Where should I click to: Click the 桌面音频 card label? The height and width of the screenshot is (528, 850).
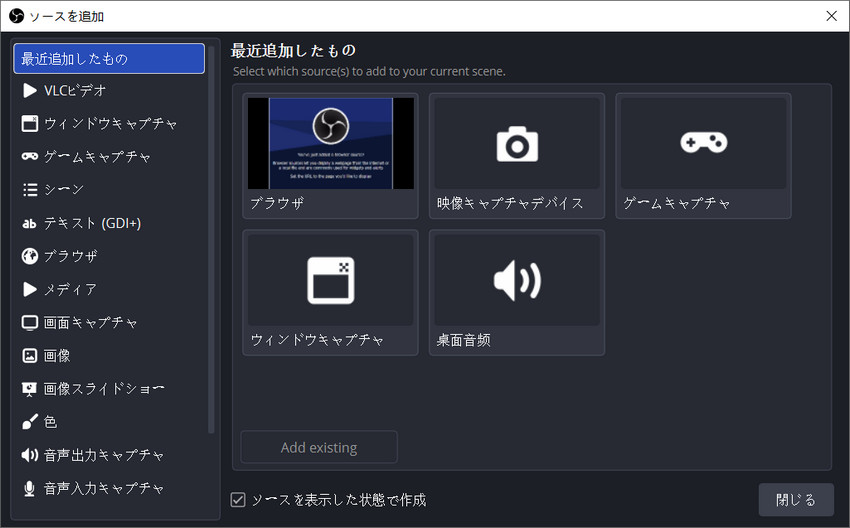click(x=463, y=340)
